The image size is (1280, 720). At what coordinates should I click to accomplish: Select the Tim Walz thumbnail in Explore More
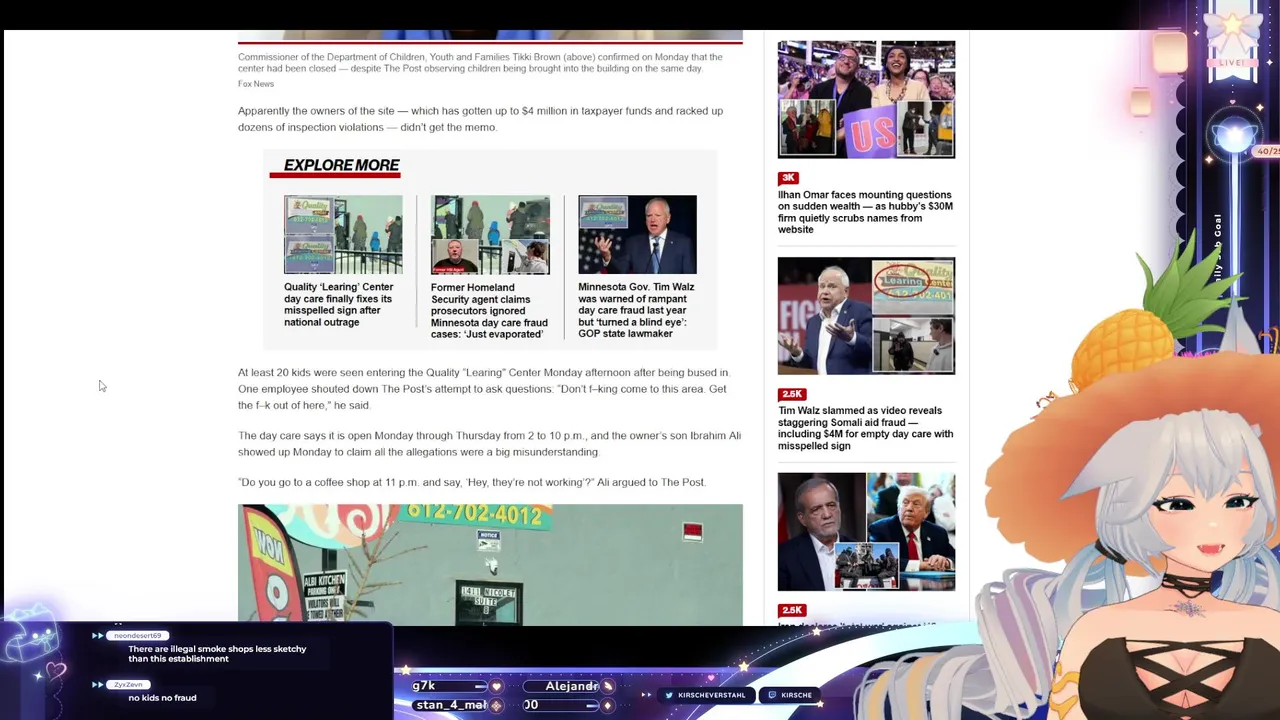(x=637, y=234)
